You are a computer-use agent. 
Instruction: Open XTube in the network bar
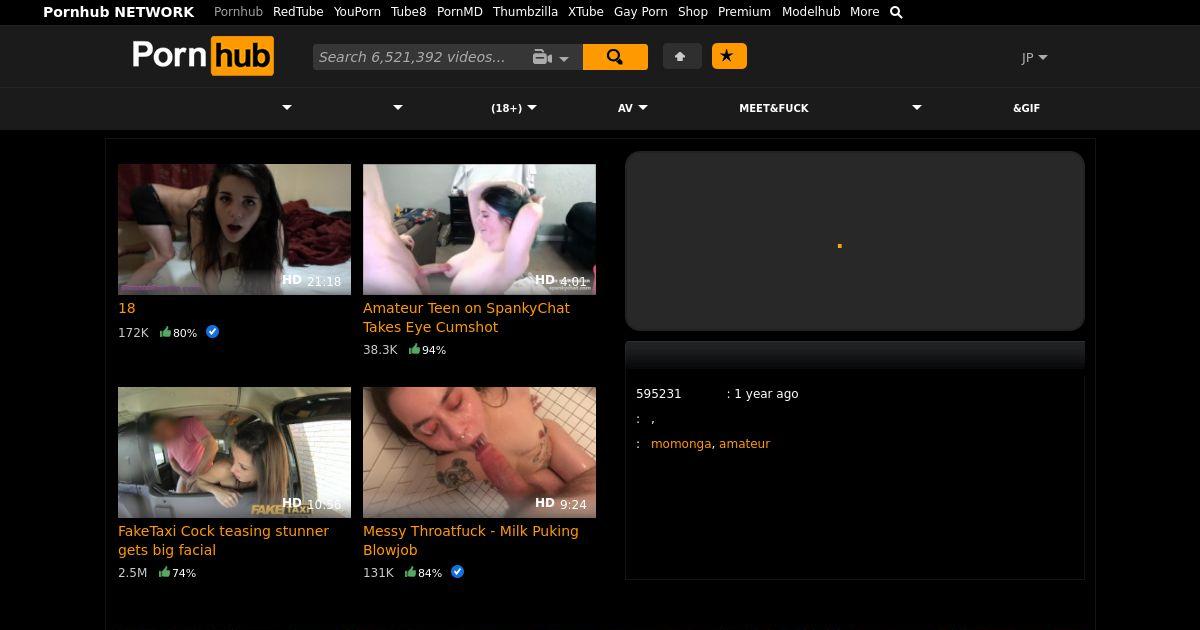[586, 12]
